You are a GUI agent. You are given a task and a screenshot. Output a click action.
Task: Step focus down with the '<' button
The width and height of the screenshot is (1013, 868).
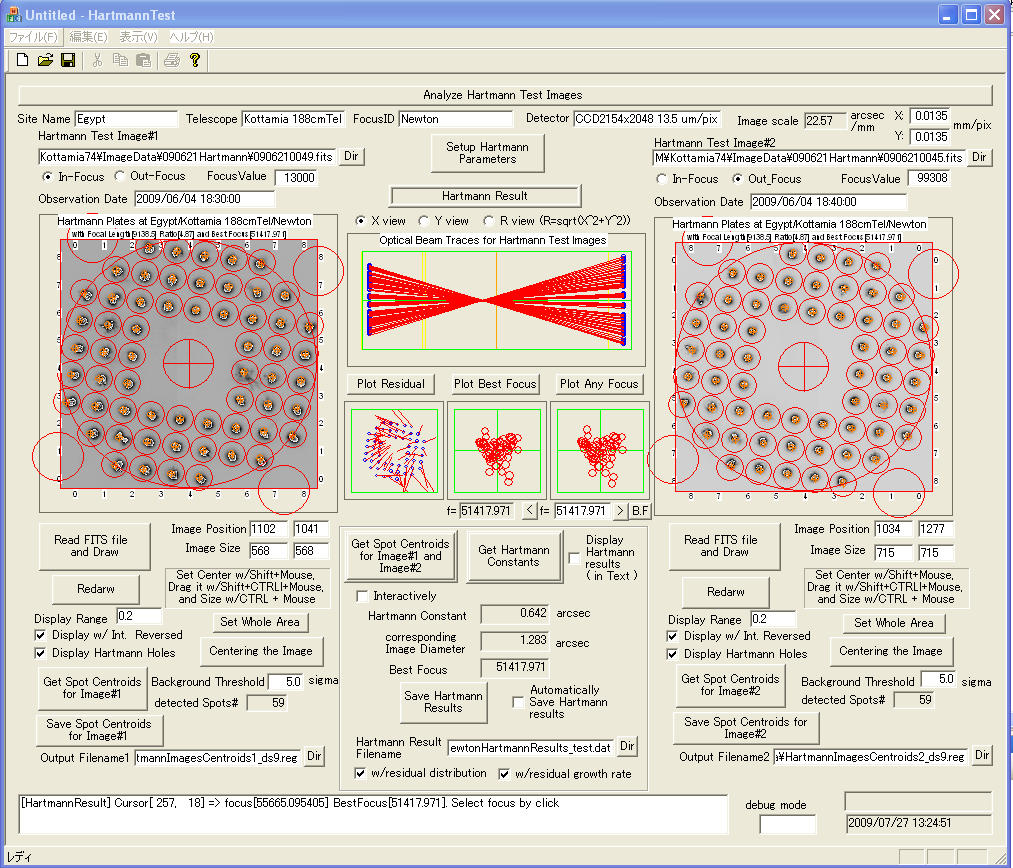(529, 511)
